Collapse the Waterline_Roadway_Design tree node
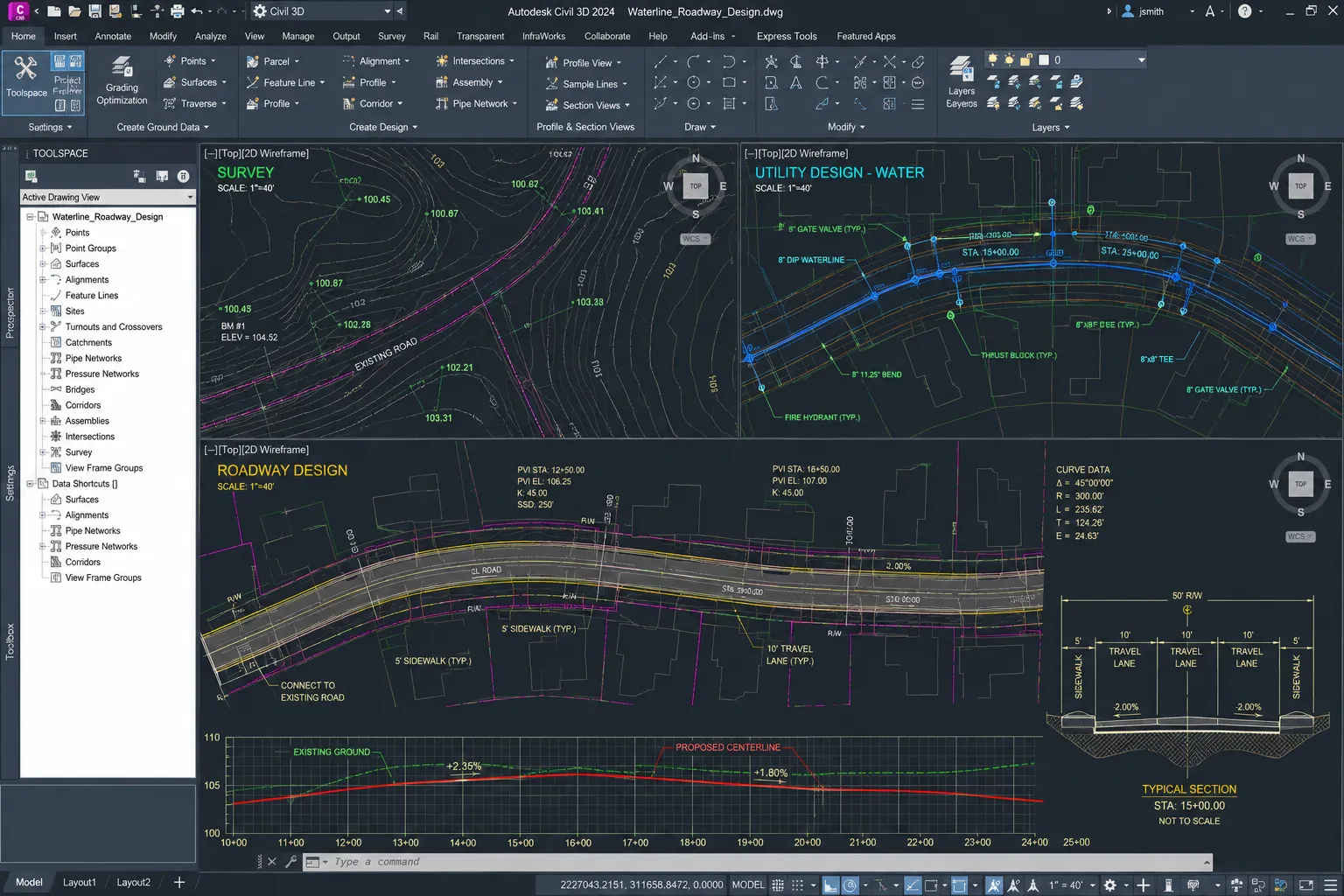This screenshot has width=1344, height=896. (x=30, y=217)
